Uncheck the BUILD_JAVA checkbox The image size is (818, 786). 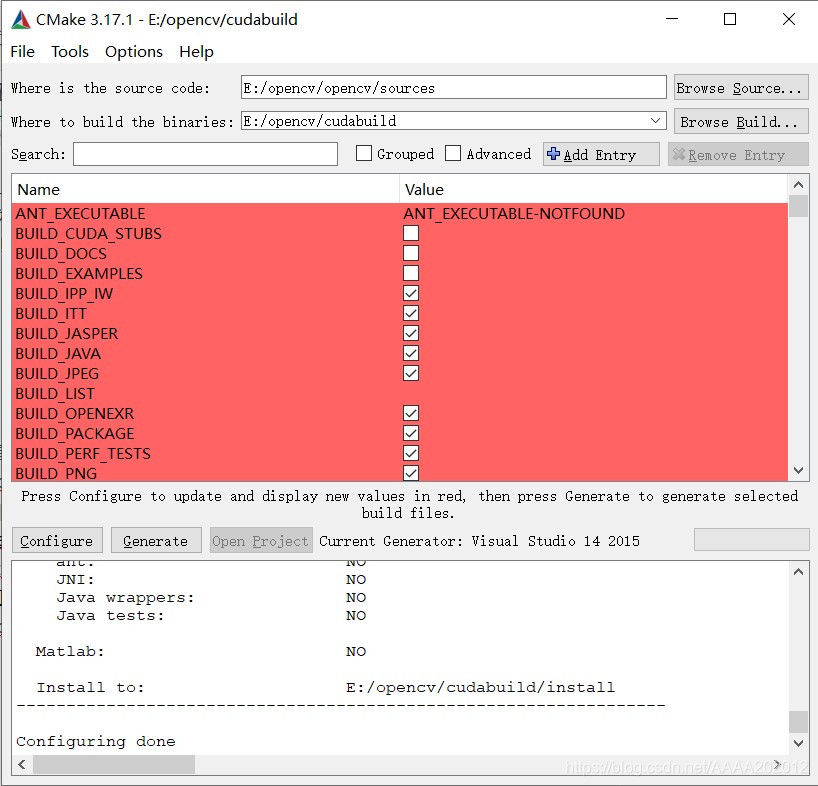pyautogui.click(x=411, y=353)
